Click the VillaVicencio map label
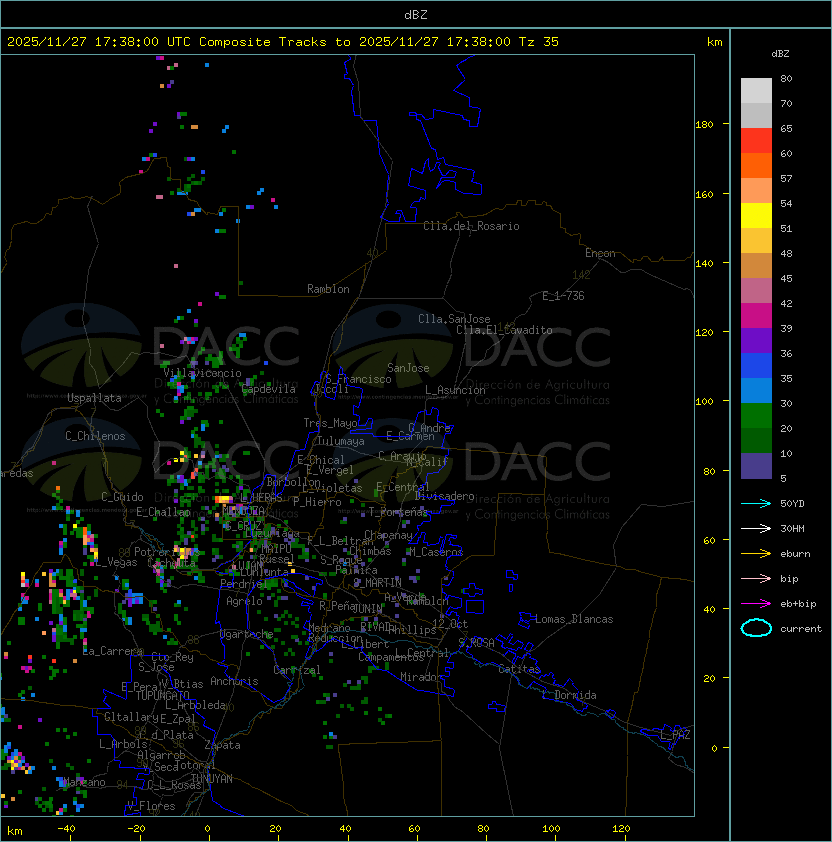Image resolution: width=832 pixels, height=842 pixels. (x=202, y=373)
